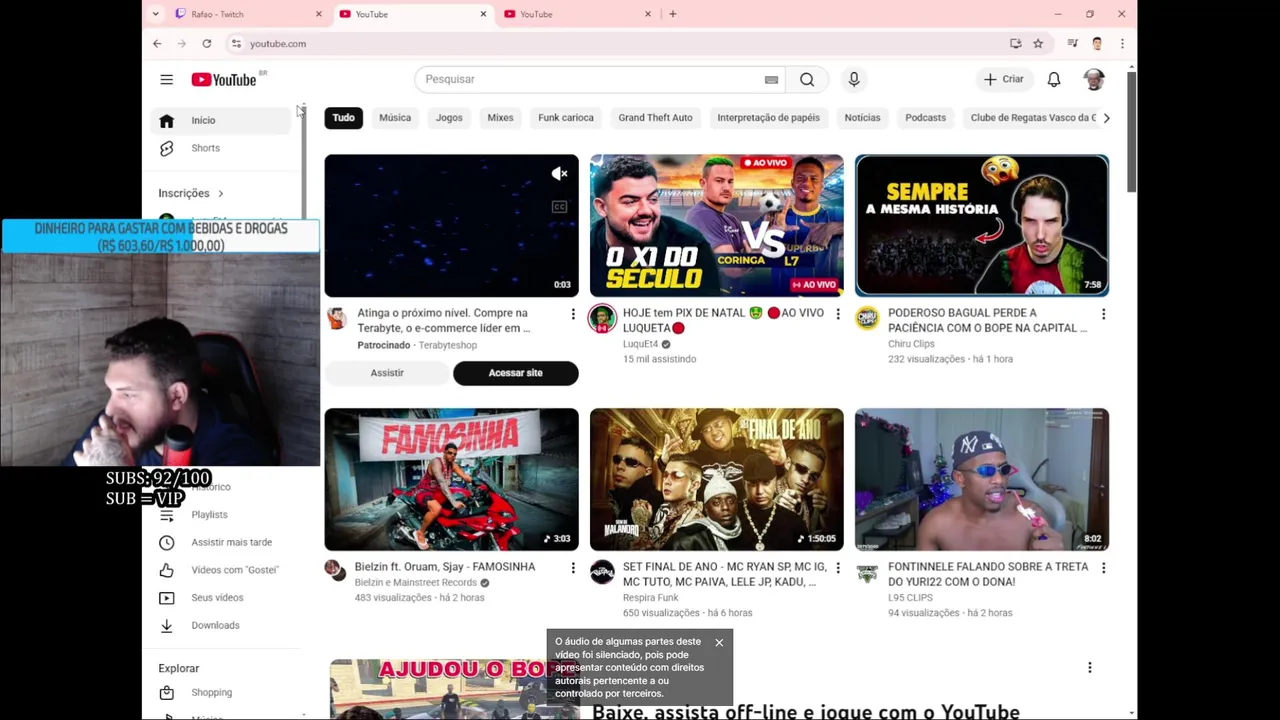
Task: Open options menu for Fontinnele video
Action: point(1103,568)
